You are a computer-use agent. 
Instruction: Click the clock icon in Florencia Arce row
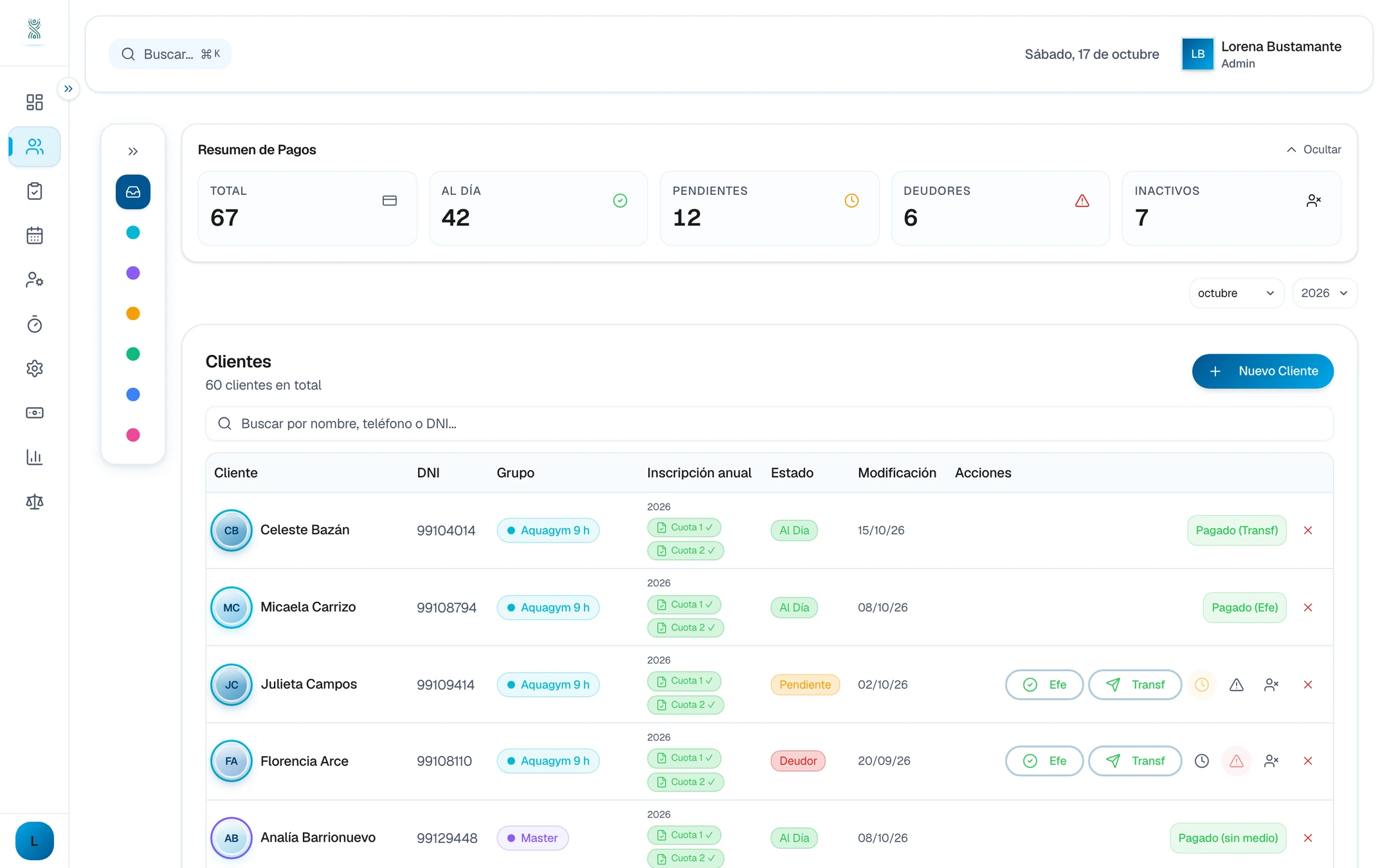(x=1202, y=761)
